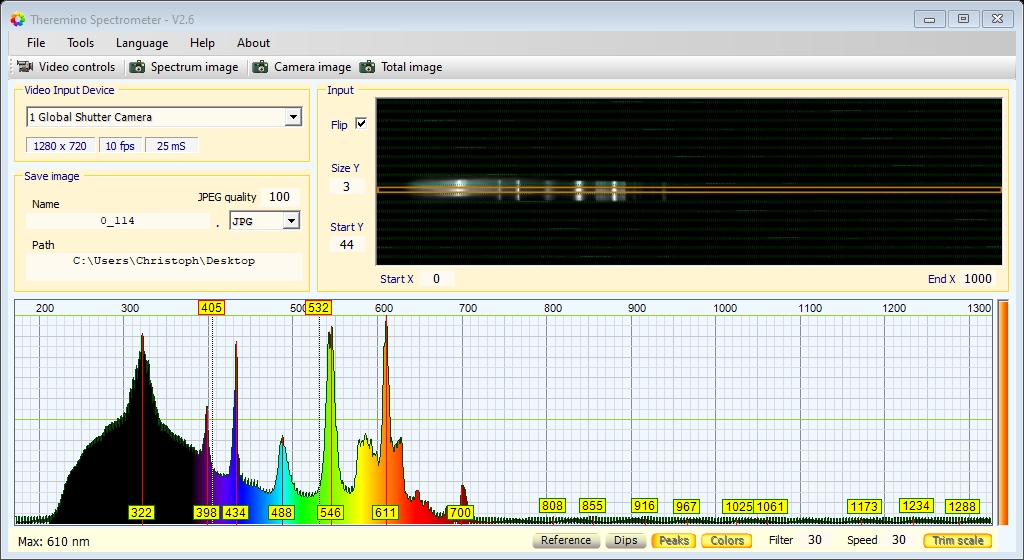This screenshot has height=560, width=1024.
Task: Open the Tools menu
Action: click(80, 42)
